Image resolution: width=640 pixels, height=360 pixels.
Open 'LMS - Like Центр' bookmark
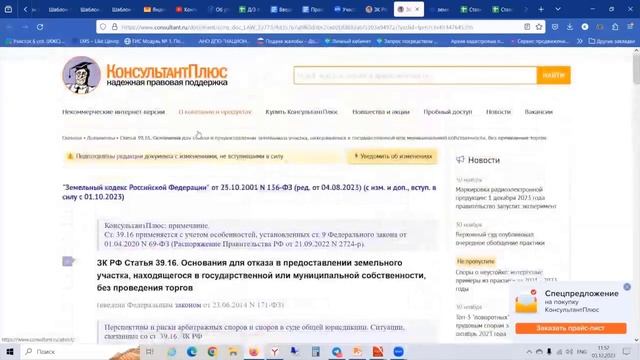(96, 41)
